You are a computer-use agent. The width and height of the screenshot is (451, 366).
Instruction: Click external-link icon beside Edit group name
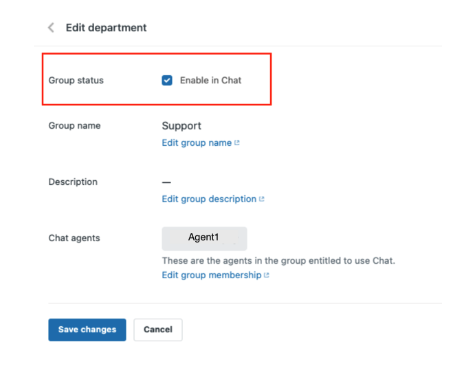pos(237,143)
